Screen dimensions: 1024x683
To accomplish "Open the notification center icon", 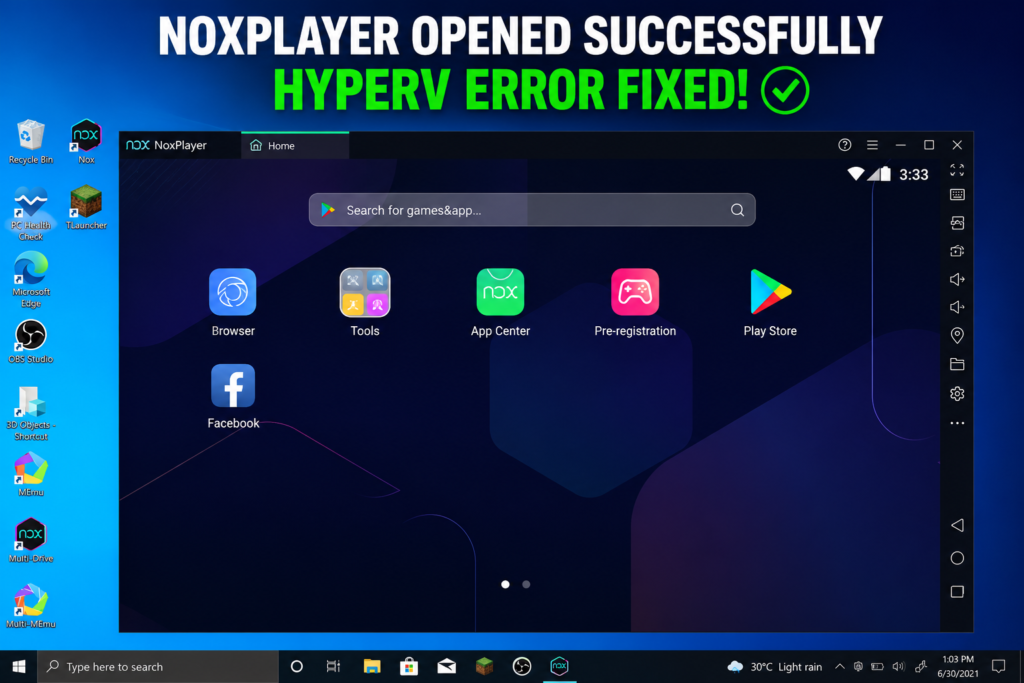I will 999,667.
